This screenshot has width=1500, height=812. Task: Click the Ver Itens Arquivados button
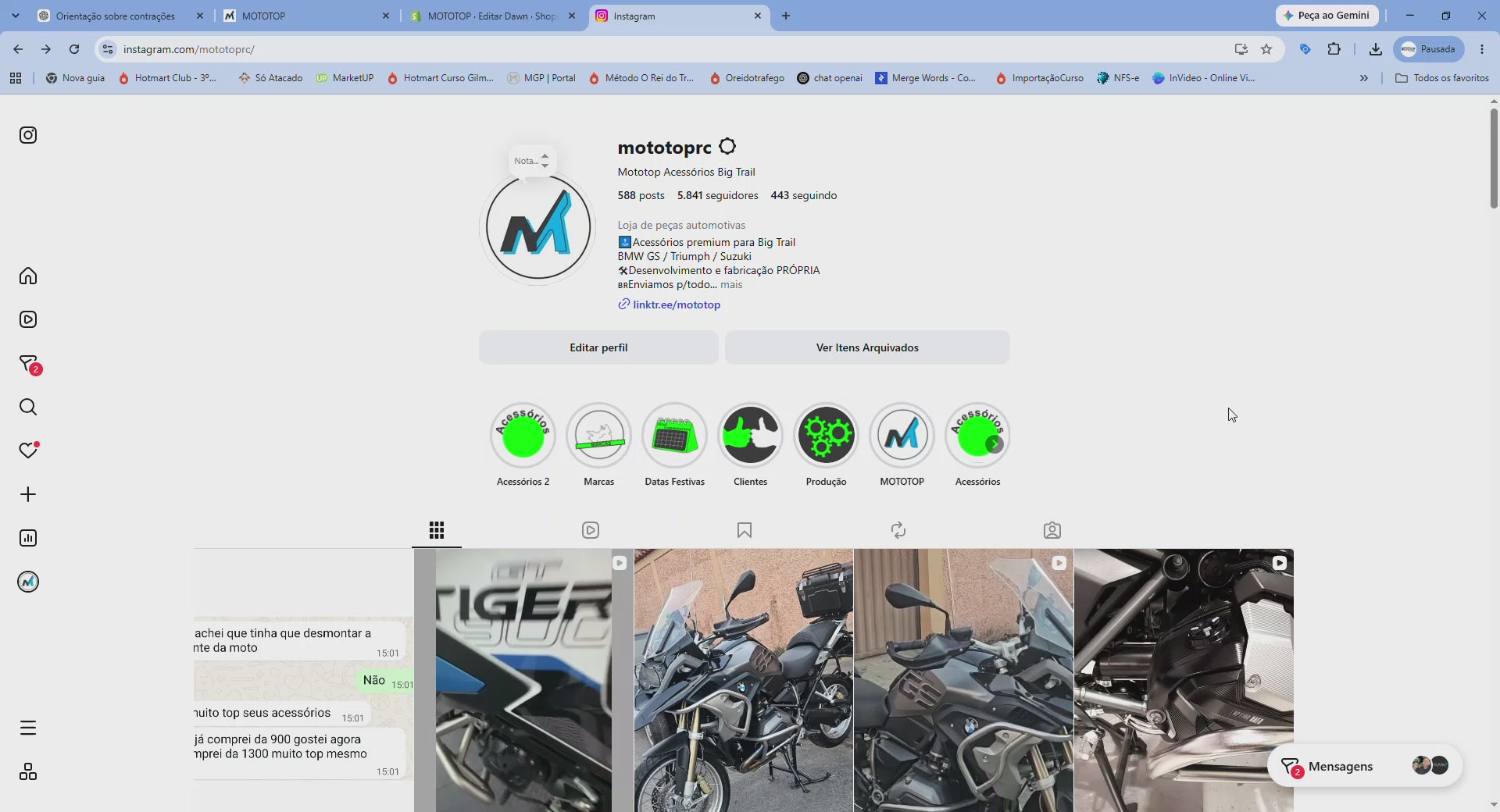pos(867,347)
